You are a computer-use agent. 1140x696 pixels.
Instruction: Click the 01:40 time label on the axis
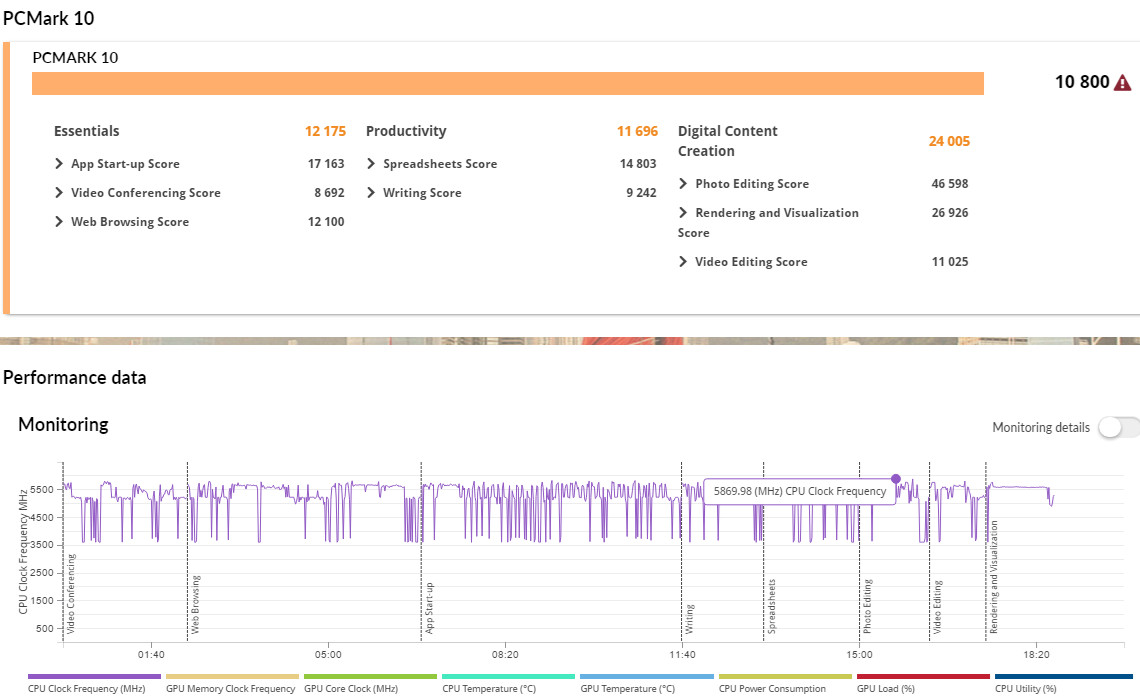[151, 655]
